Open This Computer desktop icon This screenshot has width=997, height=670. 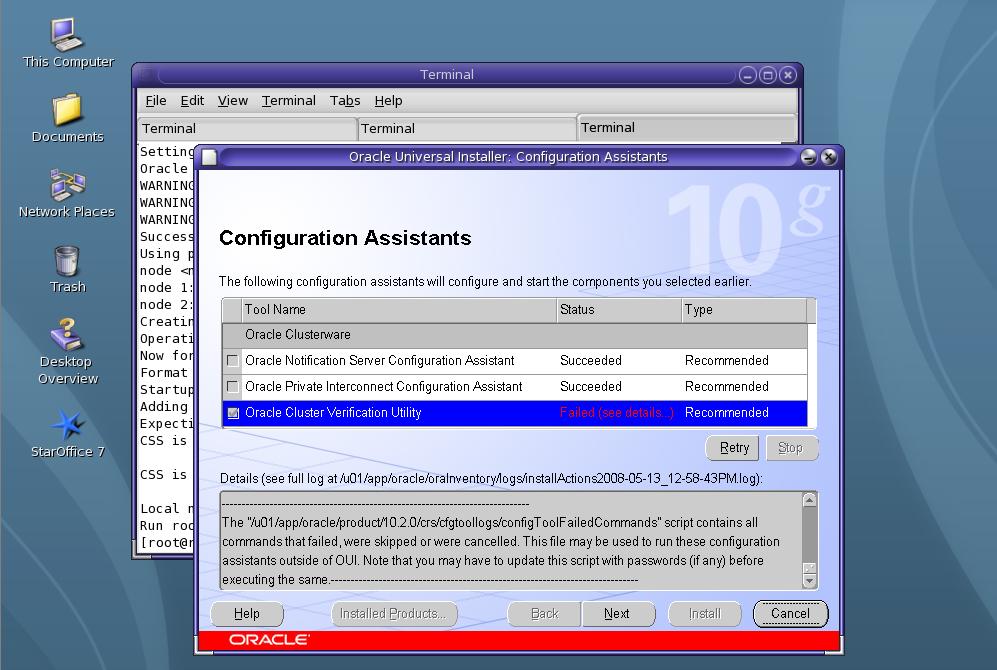tap(67, 43)
